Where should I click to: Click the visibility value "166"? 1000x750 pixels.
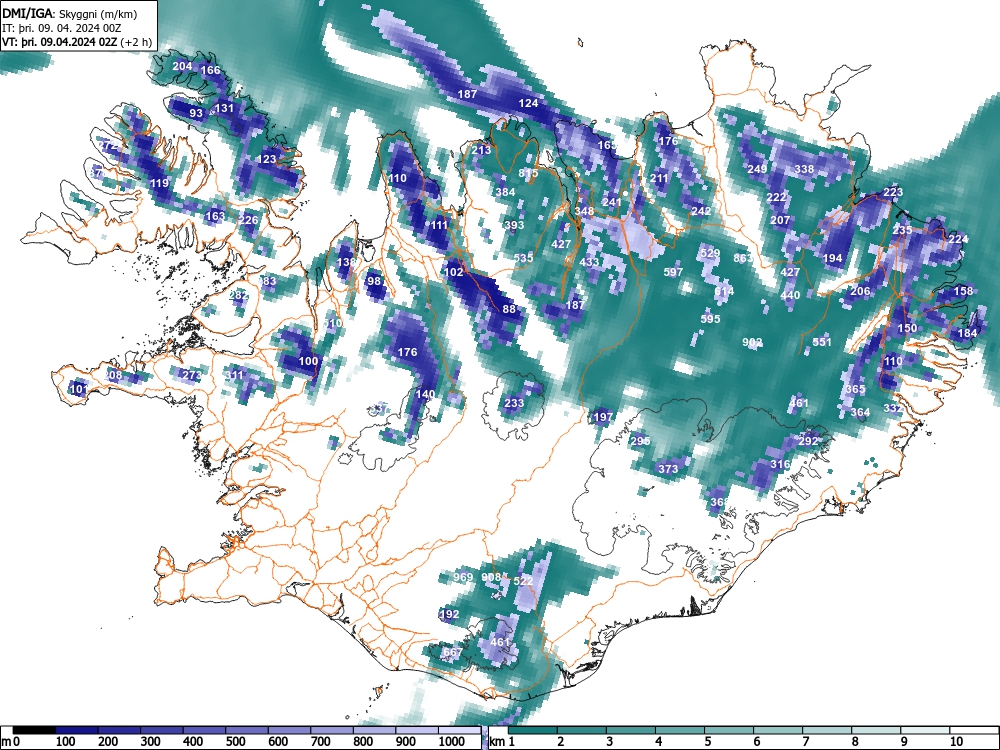(x=210, y=71)
